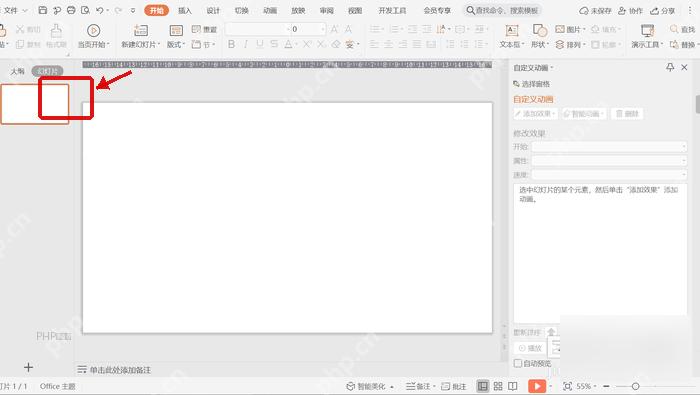Click the Collaborate (协作) button
The width and height of the screenshot is (700, 395).
pyautogui.click(x=630, y=10)
